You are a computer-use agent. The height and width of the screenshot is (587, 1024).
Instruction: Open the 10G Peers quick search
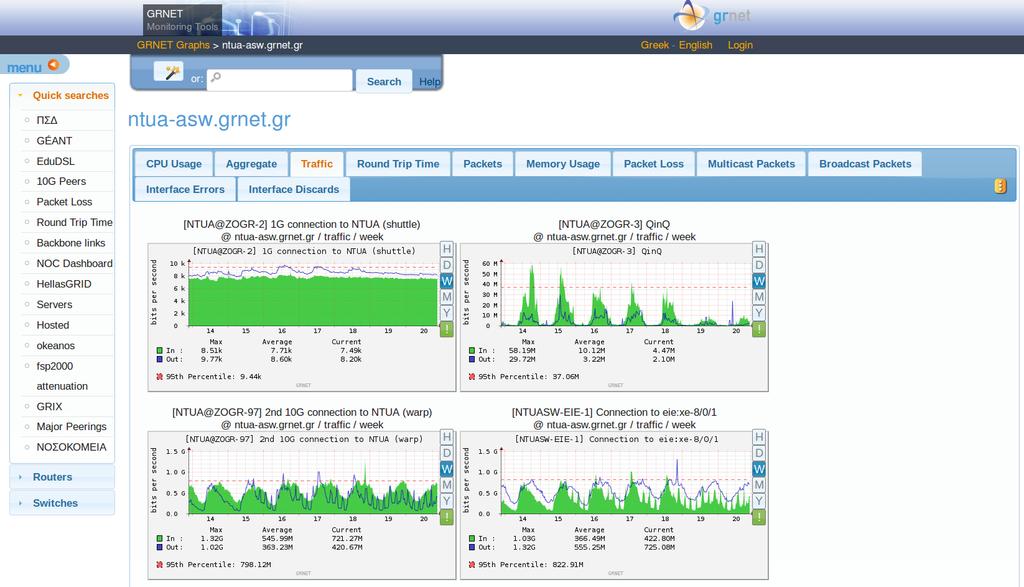coord(61,181)
